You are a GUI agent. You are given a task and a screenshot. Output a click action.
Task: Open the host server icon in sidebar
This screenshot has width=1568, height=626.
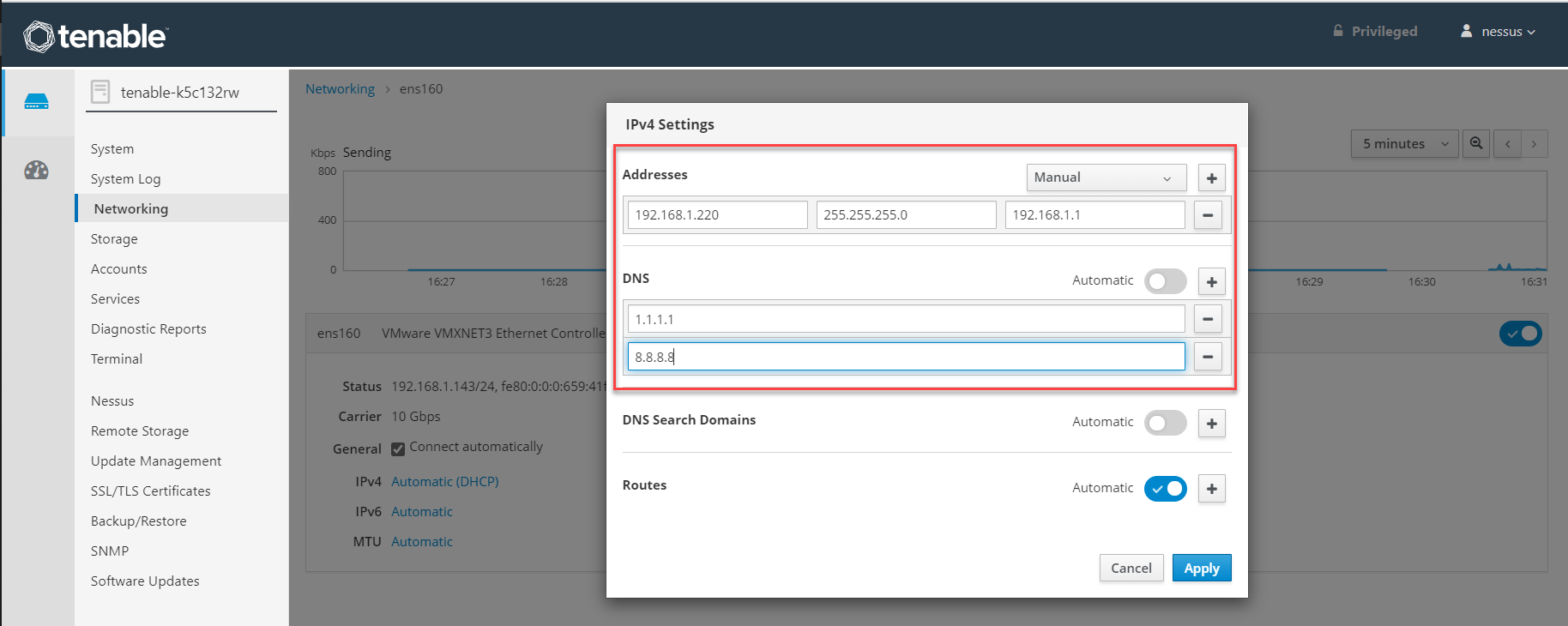point(37,102)
